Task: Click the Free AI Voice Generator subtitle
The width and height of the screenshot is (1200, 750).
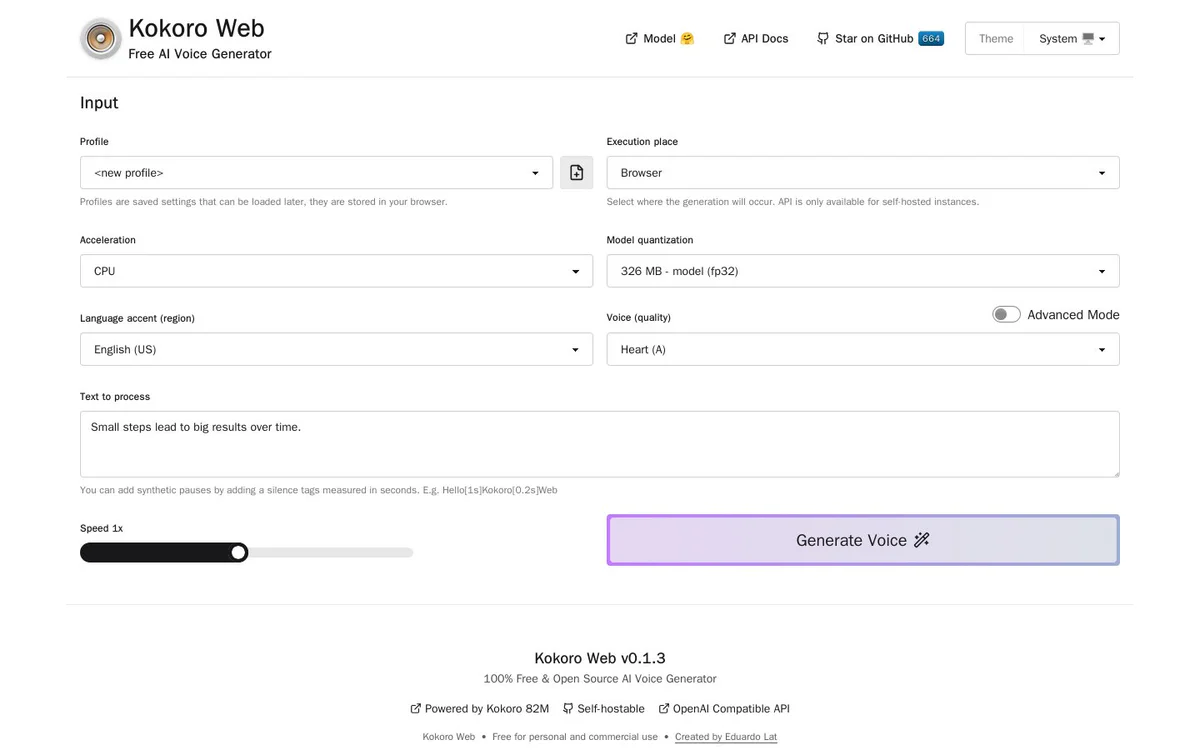Action: 200,54
